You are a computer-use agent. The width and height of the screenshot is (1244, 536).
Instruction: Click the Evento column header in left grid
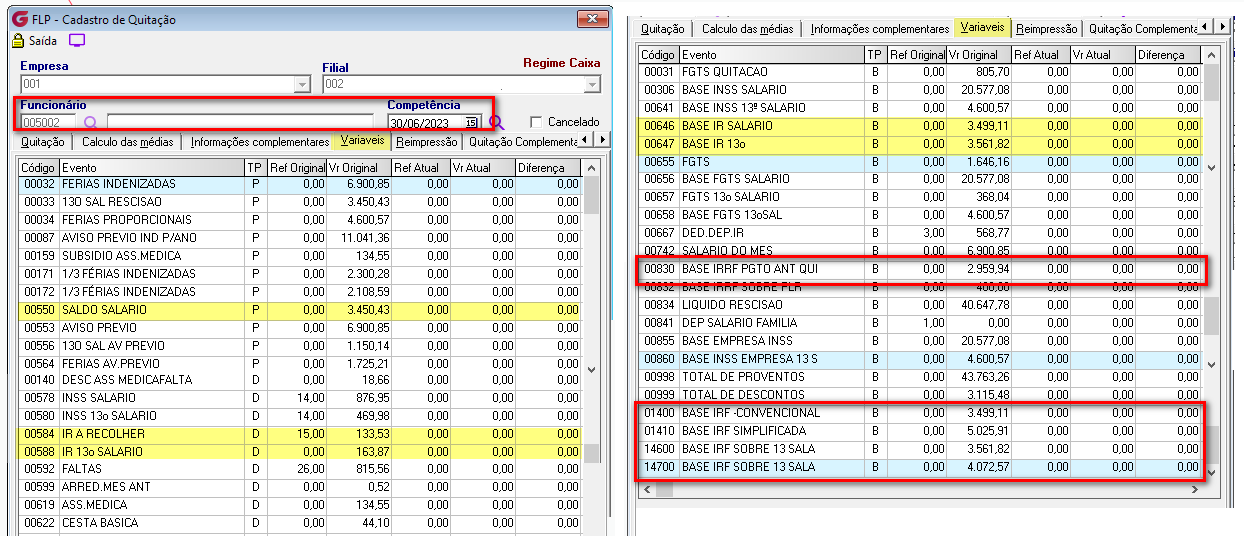pos(151,168)
